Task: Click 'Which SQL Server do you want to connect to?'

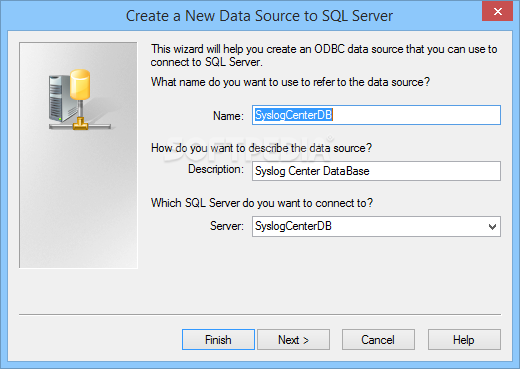Action: [262, 203]
